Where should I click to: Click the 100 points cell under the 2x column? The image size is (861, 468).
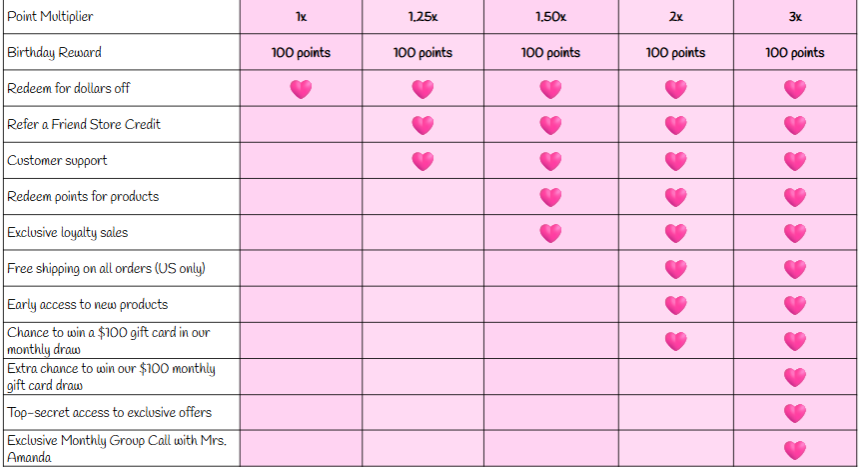pos(676,52)
